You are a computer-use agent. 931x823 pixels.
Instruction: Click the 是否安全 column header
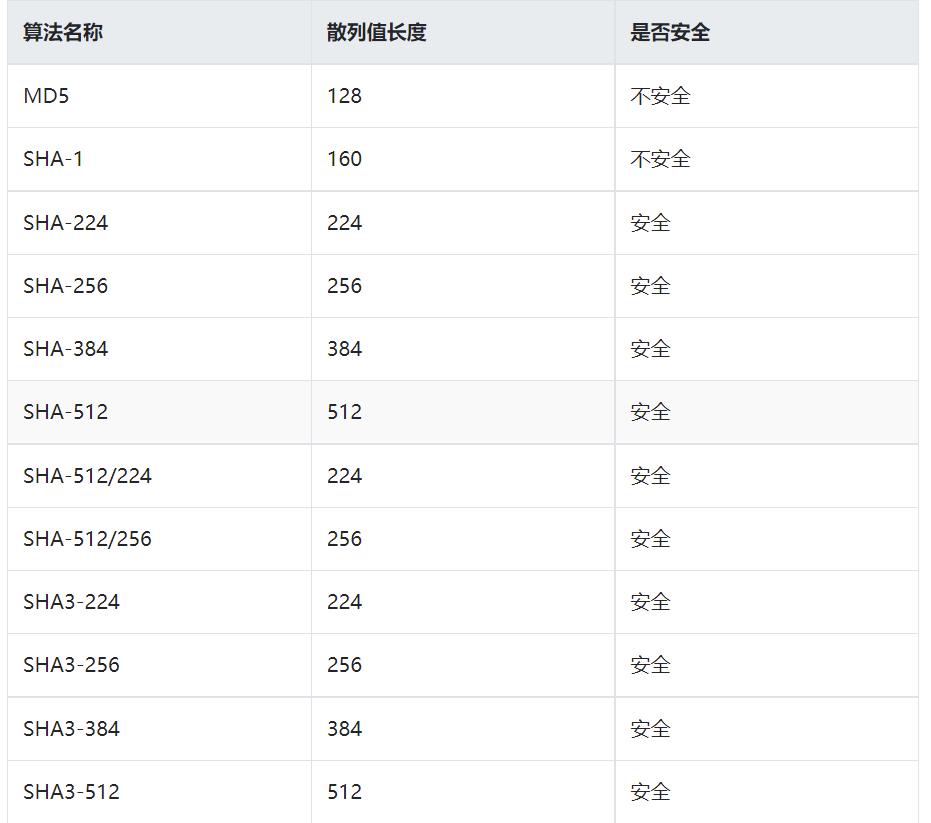[x=670, y=32]
